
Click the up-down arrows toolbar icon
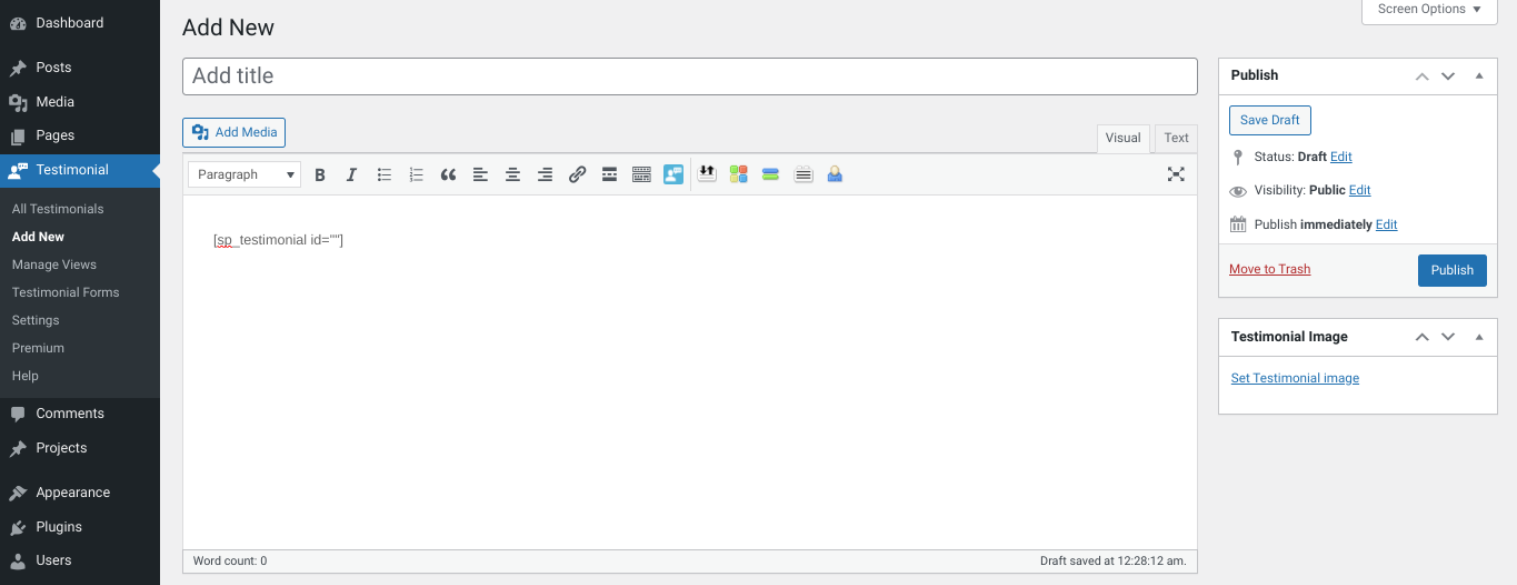coord(707,174)
